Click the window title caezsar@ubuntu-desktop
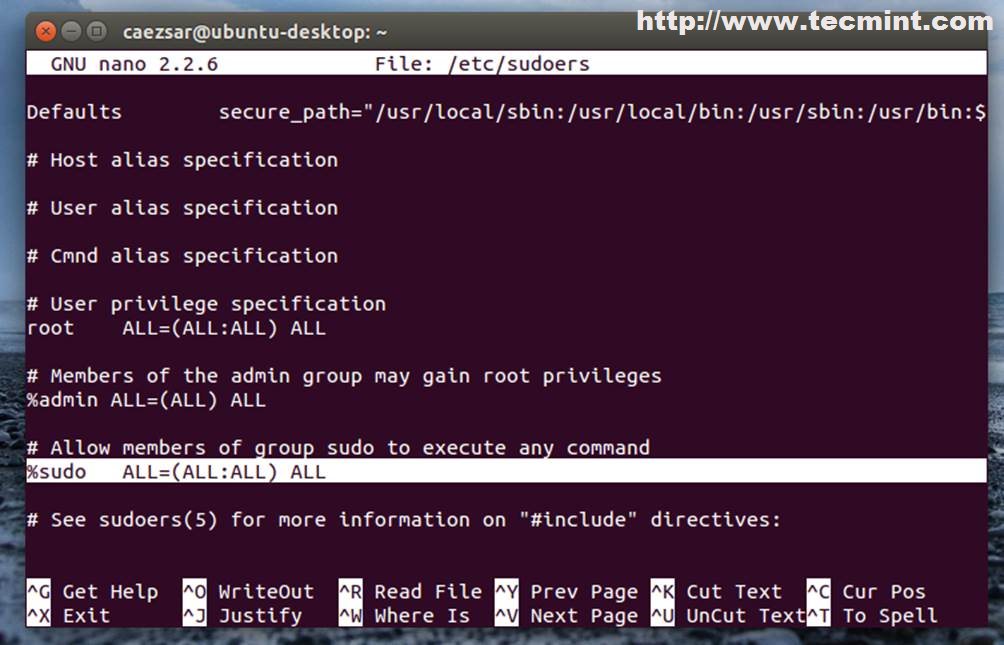The width and height of the screenshot is (1004, 645). tap(255, 31)
